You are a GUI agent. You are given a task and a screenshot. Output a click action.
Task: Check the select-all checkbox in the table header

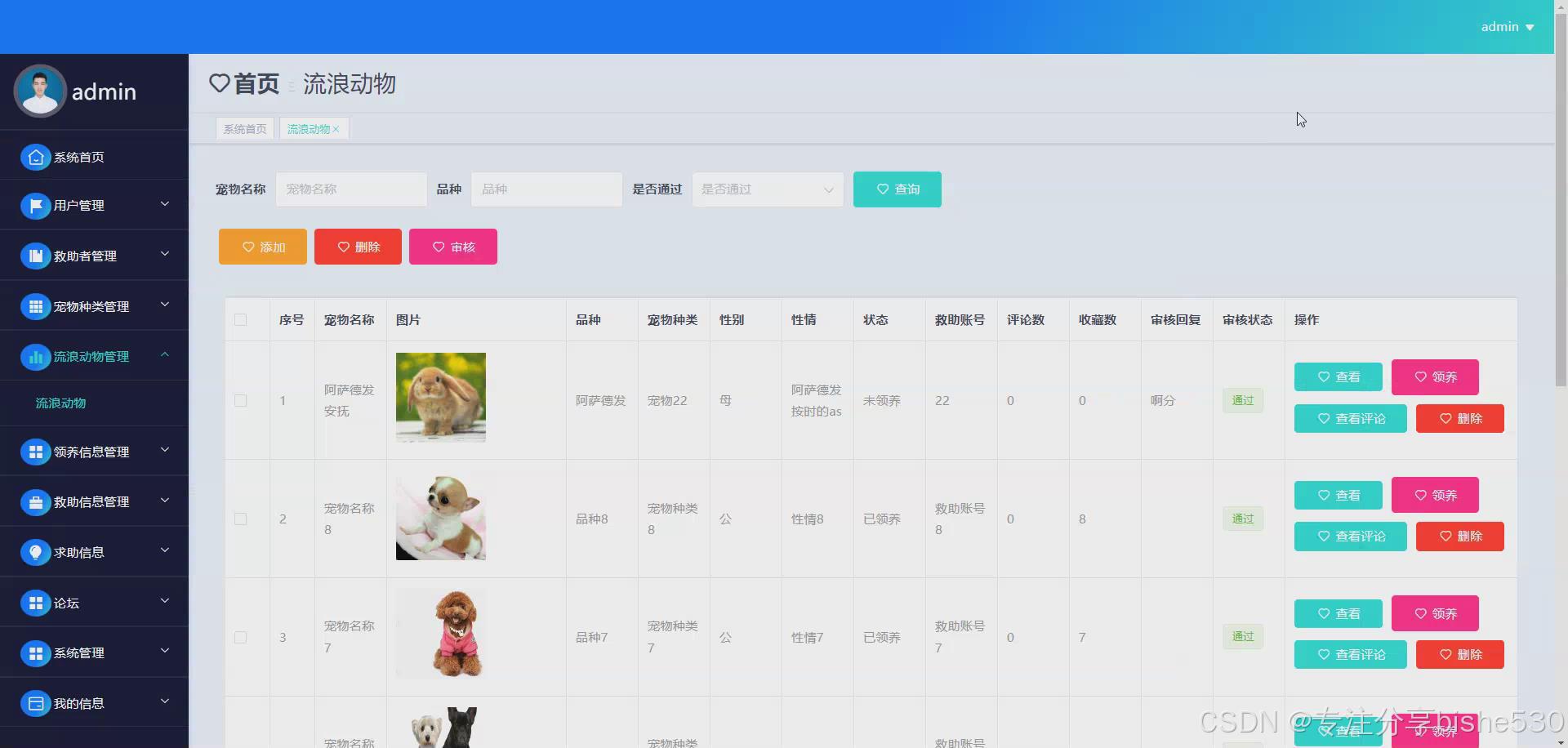point(239,320)
